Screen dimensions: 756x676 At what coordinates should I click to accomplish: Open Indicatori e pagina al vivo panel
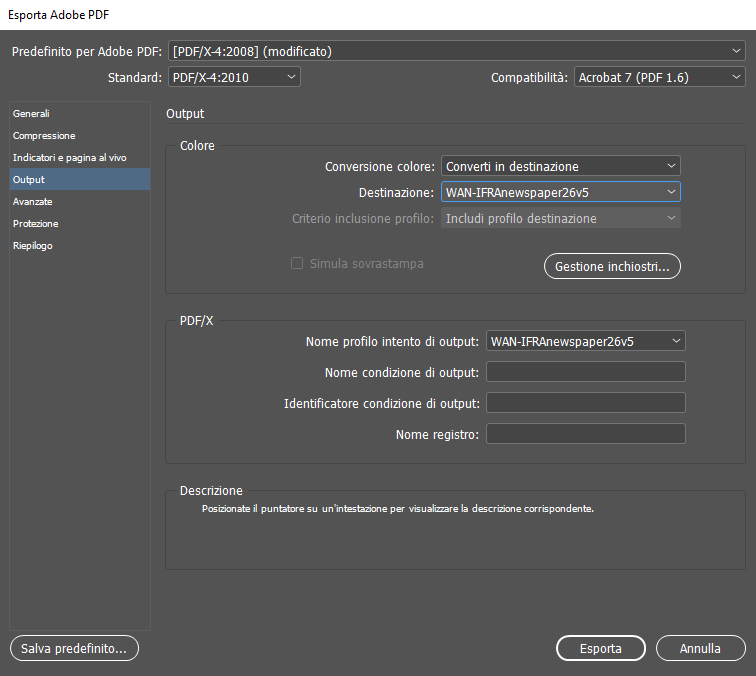pos(80,158)
